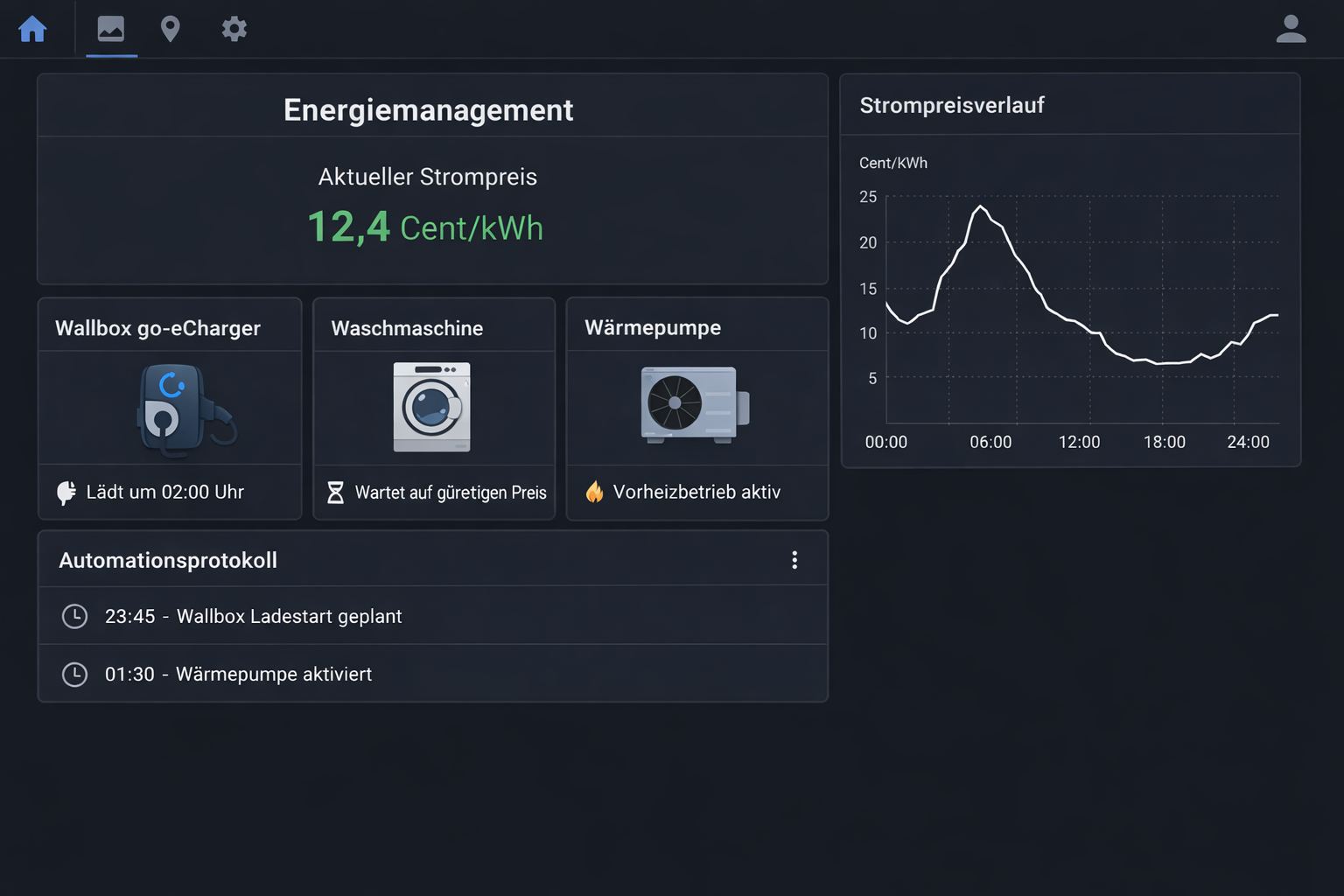
Task: Click the clock icon beside Wärmepumpe aktiviert entry
Action: pos(75,674)
